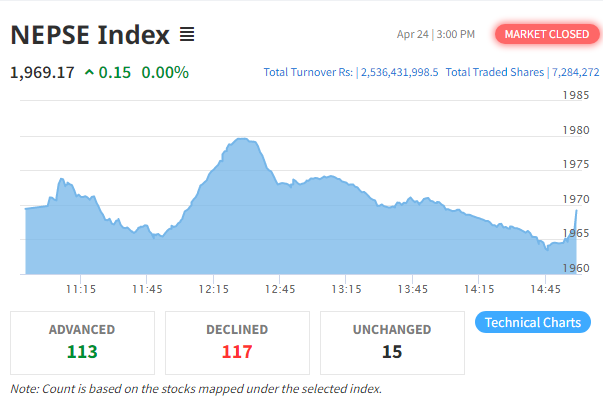603x416 pixels.
Task: Click the Total Turnover Rs value
Action: pyautogui.click(x=399, y=72)
